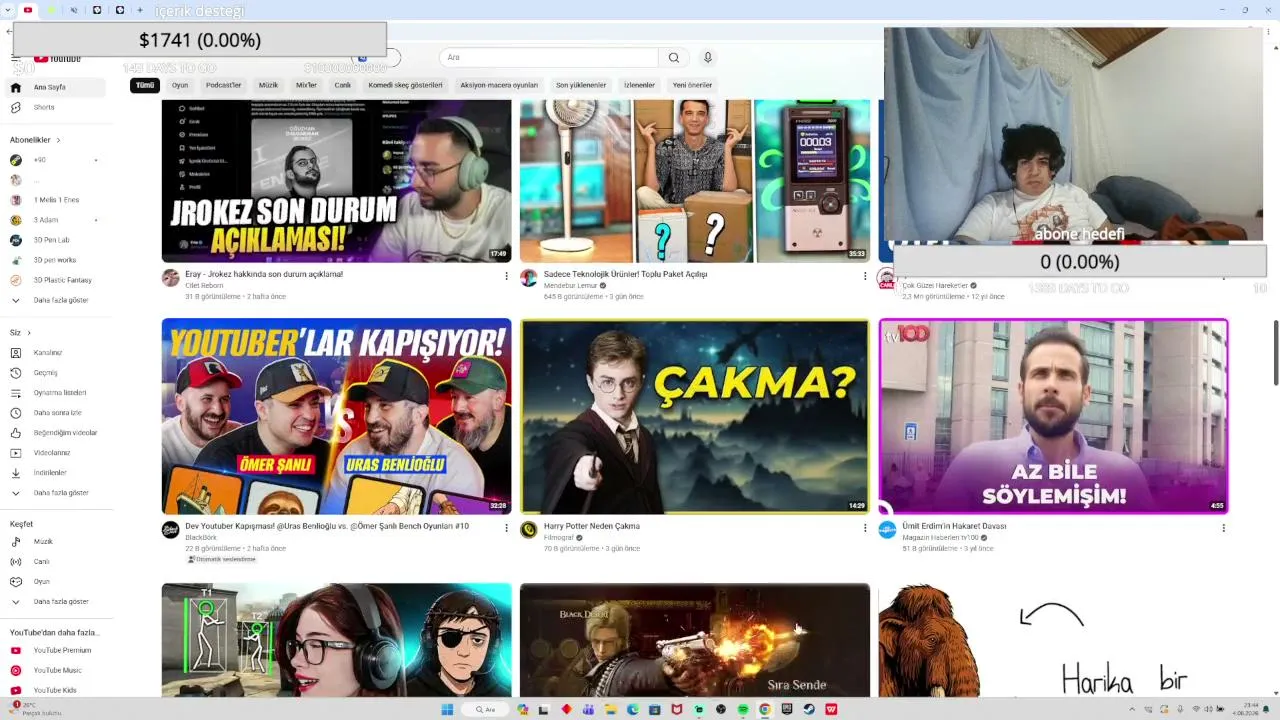Open Geçmiş history icon

coord(15,373)
